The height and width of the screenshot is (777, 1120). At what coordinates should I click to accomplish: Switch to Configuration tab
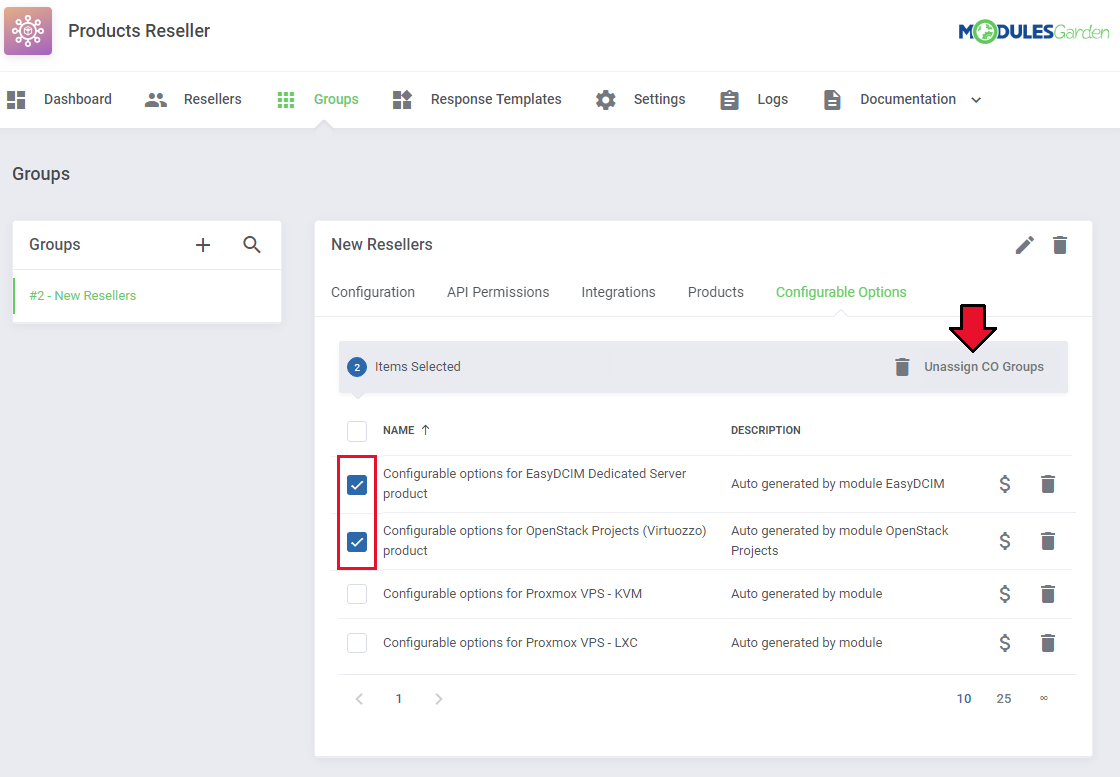tap(373, 292)
